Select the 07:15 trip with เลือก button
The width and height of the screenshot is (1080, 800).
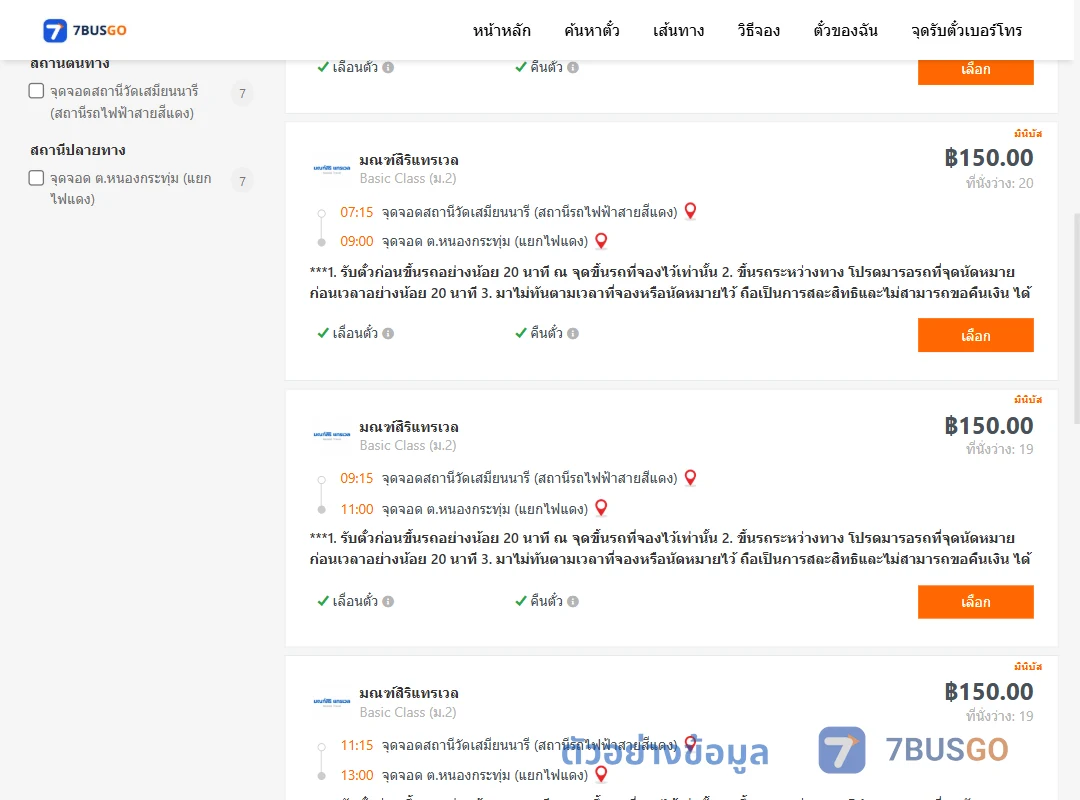975,336
